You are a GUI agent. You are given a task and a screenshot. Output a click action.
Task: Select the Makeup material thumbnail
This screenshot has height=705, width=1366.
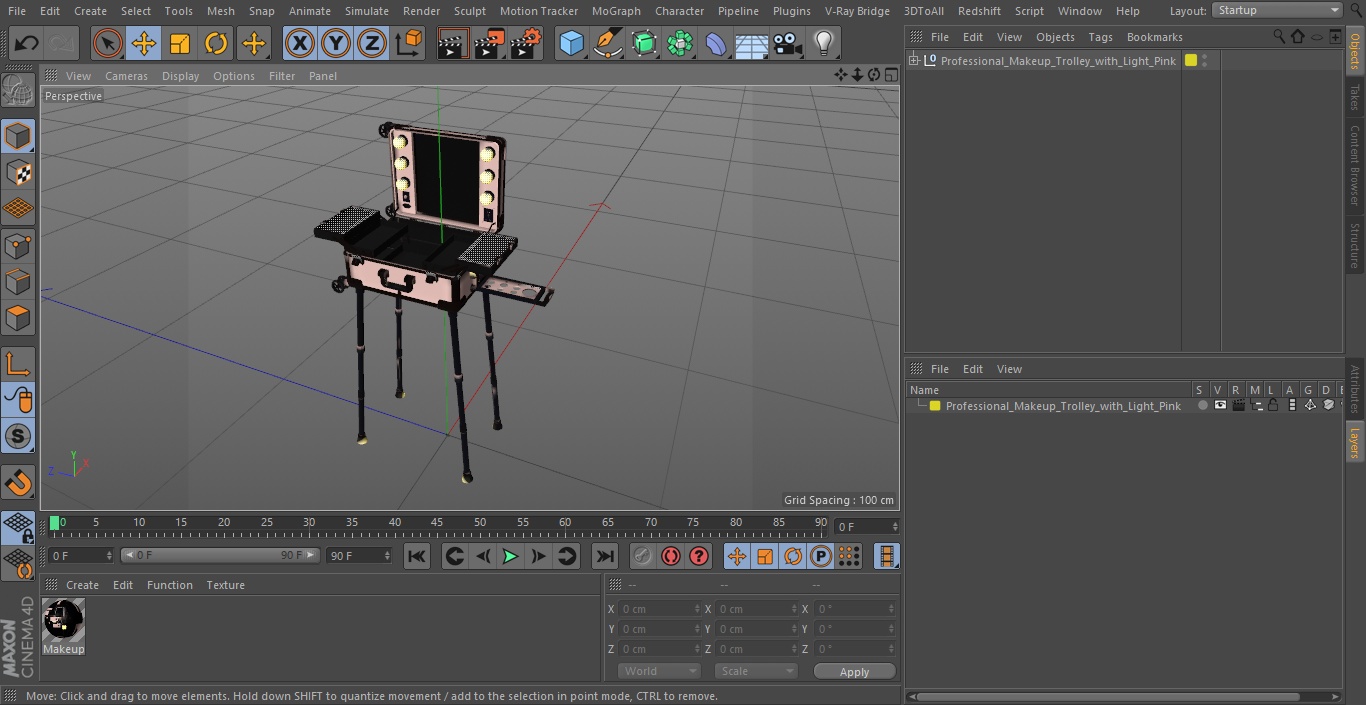click(x=64, y=621)
